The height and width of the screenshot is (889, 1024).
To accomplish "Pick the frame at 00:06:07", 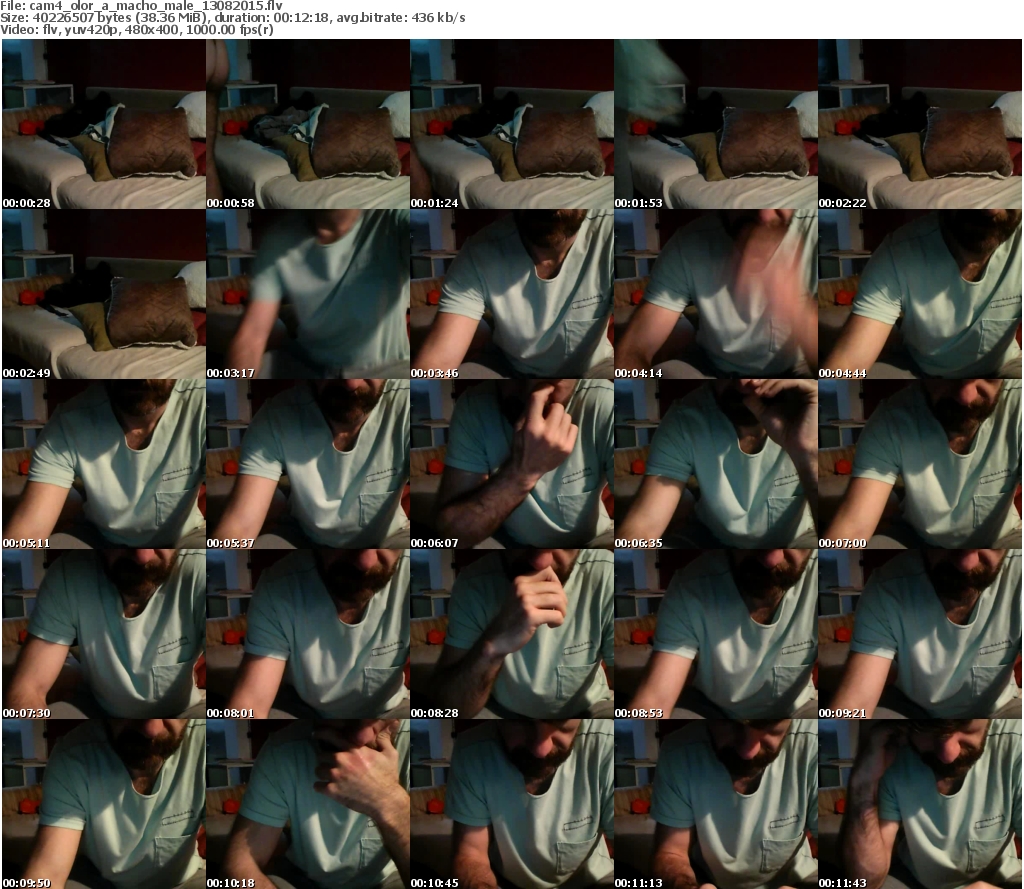I will [x=512, y=464].
